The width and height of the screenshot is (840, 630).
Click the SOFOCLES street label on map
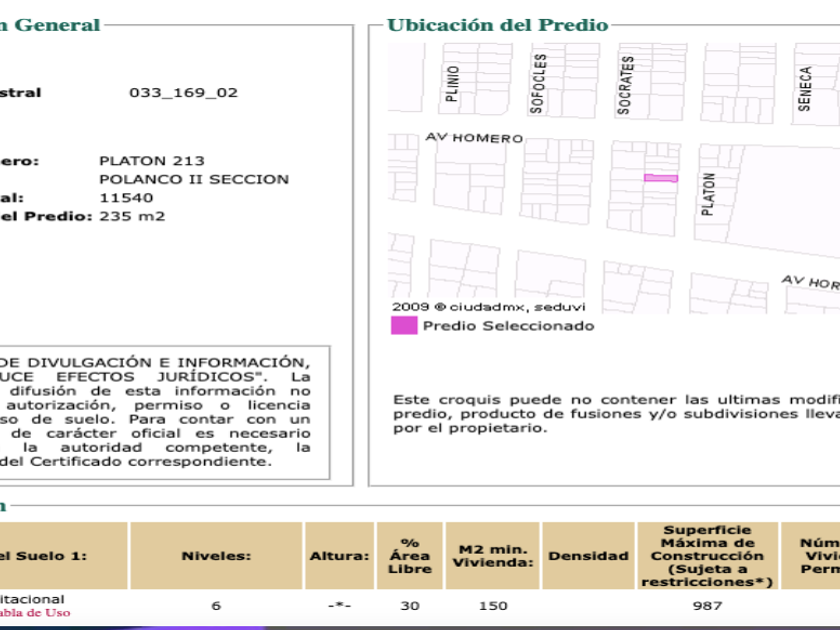pos(538,84)
